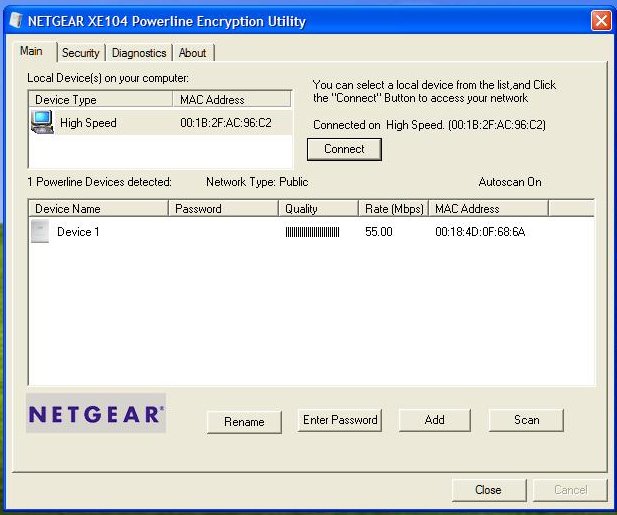
Task: Click the Add button
Action: point(434,420)
